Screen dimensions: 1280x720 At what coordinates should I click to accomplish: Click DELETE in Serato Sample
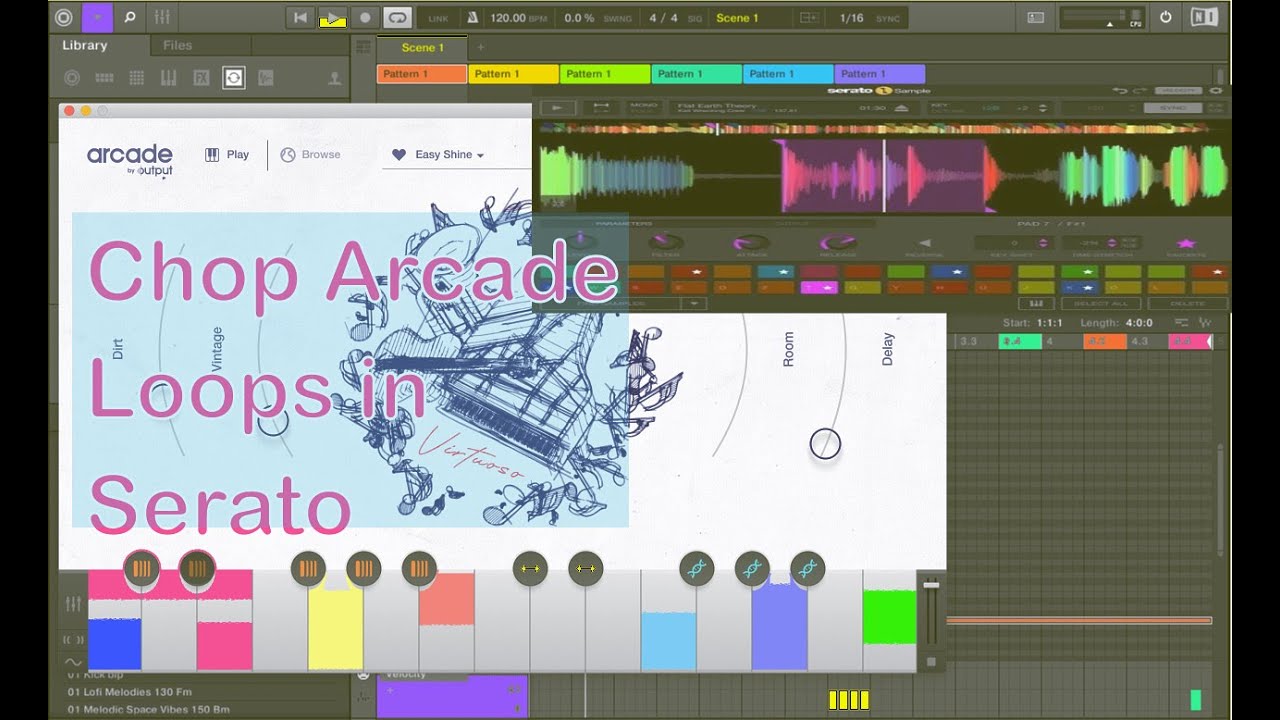tap(1187, 304)
